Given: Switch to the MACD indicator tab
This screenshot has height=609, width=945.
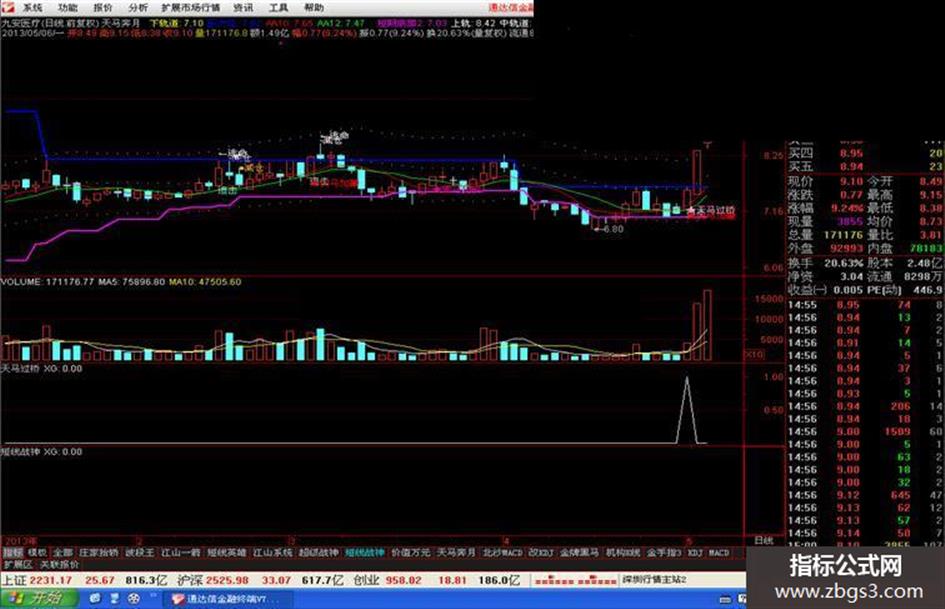Looking at the screenshot, I should 719,552.
